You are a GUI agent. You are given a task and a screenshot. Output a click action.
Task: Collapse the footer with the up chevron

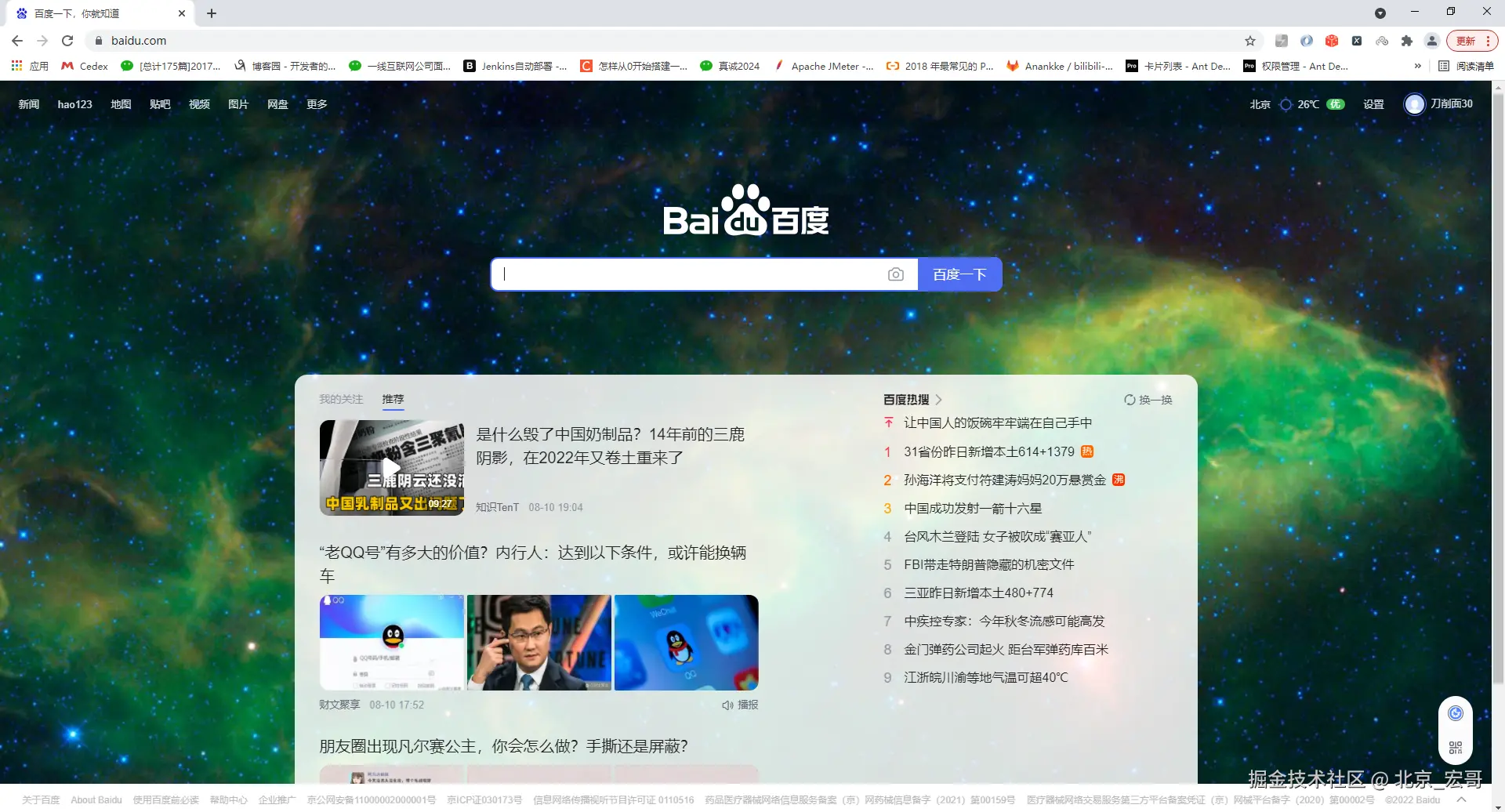click(x=1461, y=799)
